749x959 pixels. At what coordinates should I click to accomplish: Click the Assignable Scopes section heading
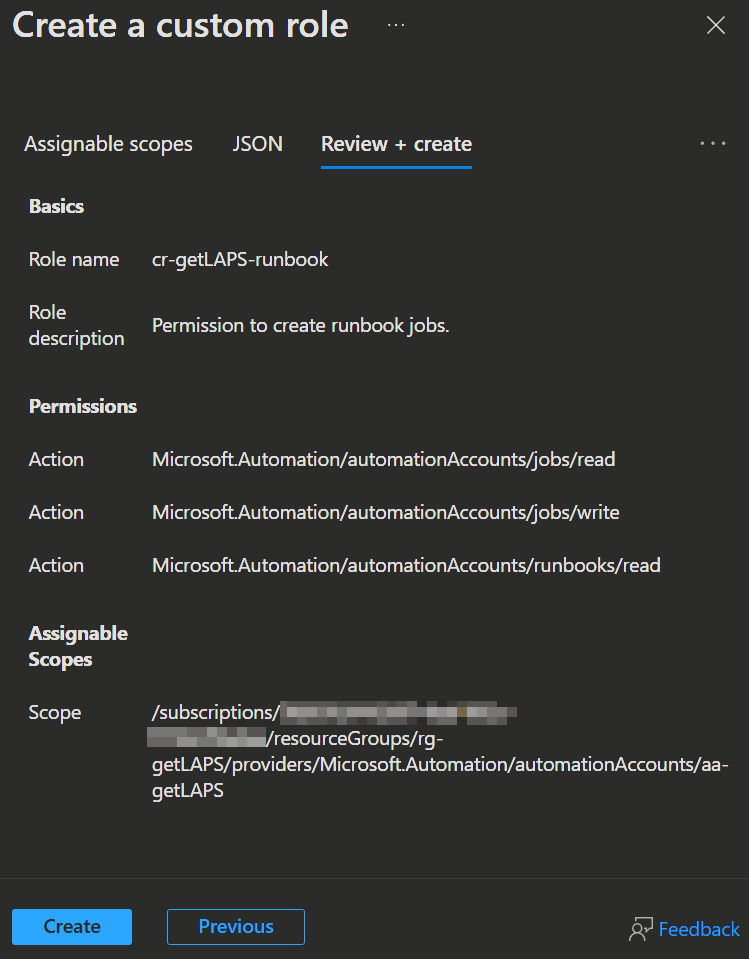tap(78, 646)
